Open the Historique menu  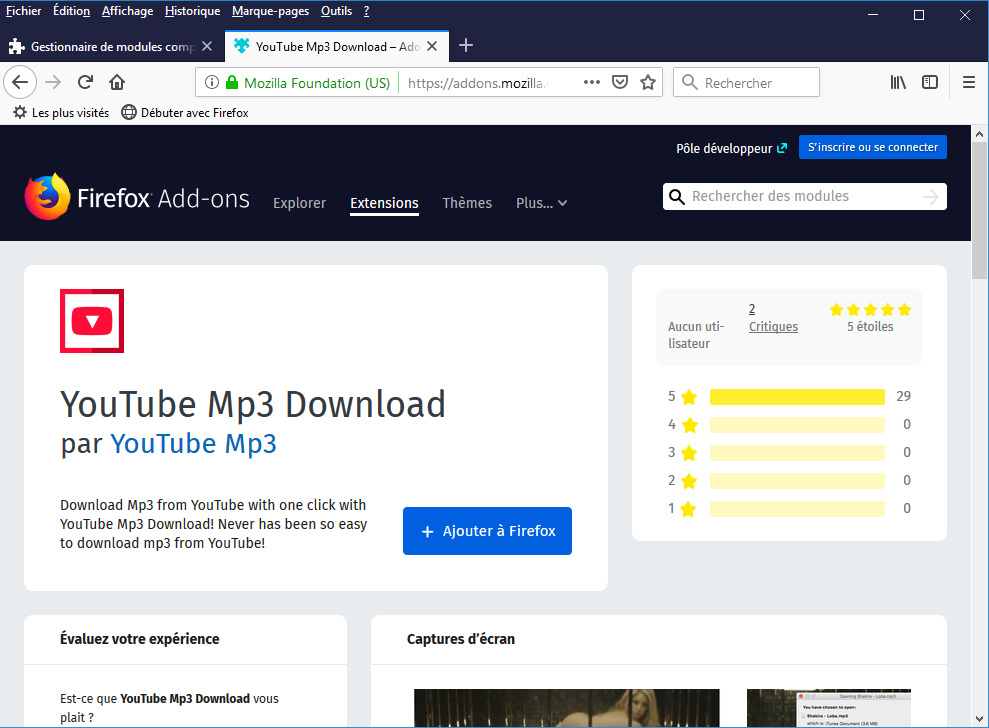[x=192, y=11]
